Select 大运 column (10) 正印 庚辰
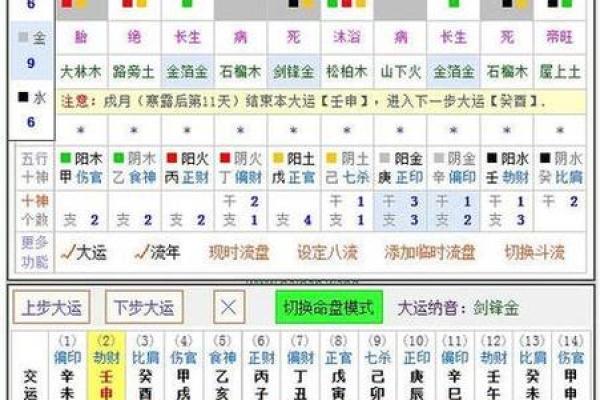The width and height of the screenshot is (600, 400). coord(416,367)
